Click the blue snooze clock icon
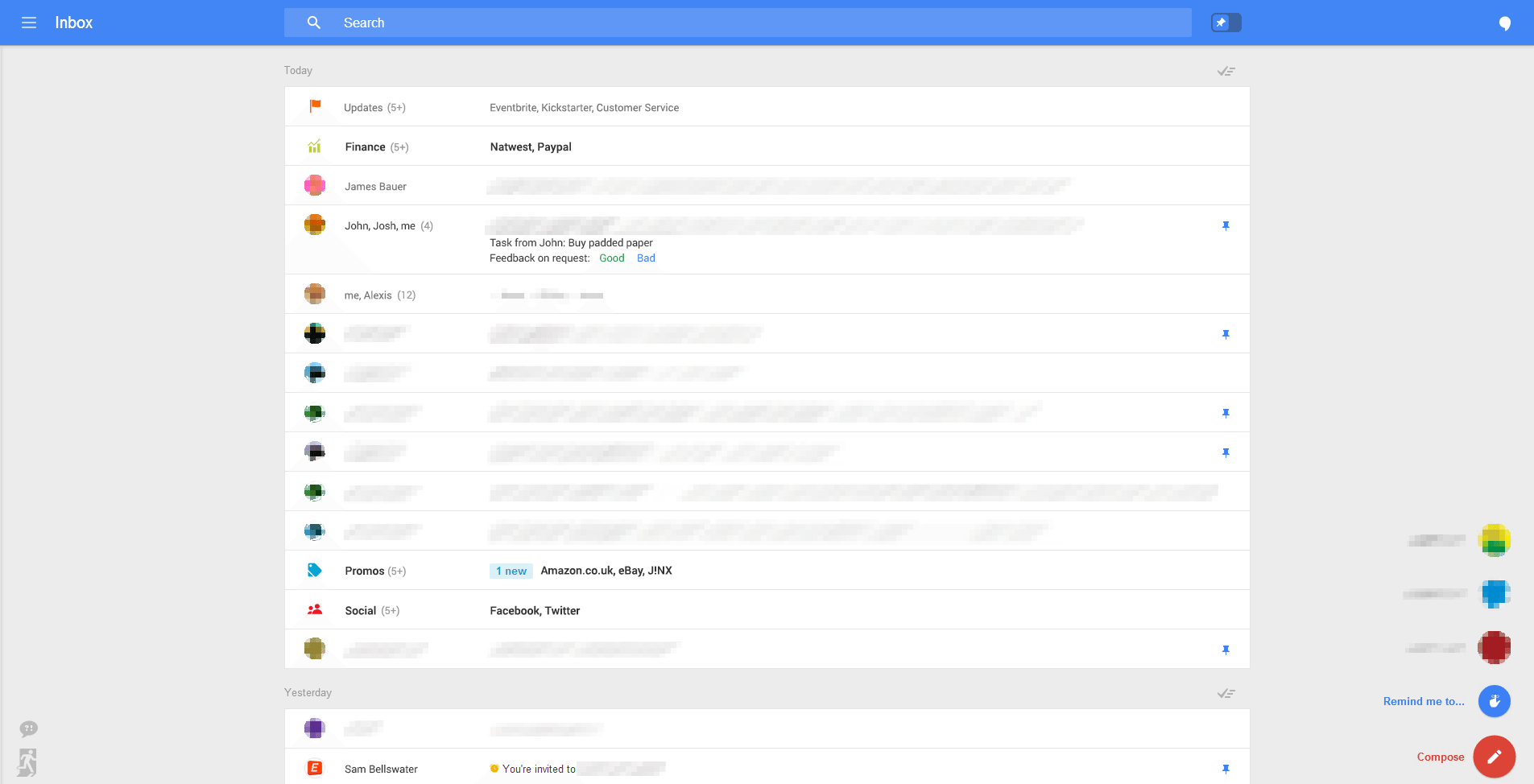The image size is (1534, 784). point(1494,701)
